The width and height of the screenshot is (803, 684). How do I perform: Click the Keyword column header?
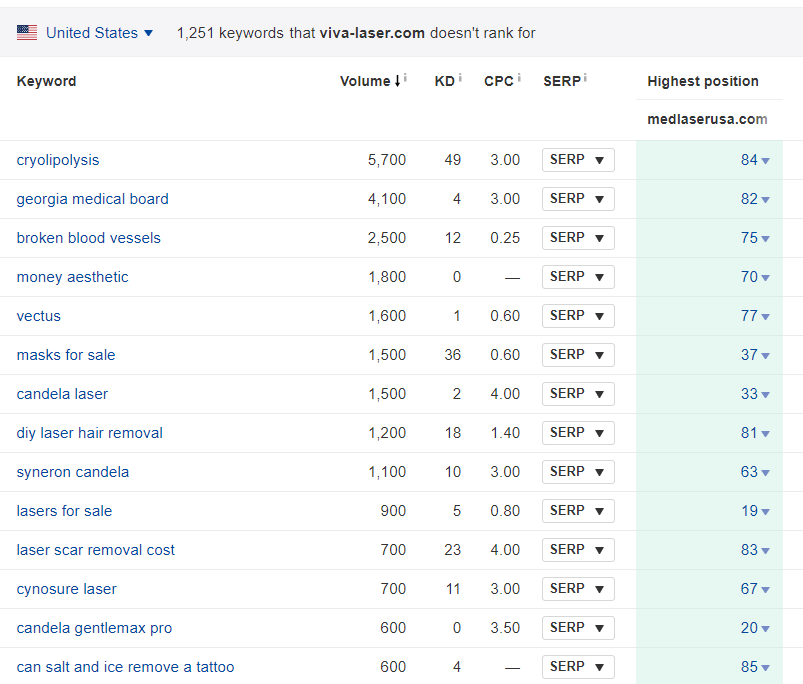[47, 81]
